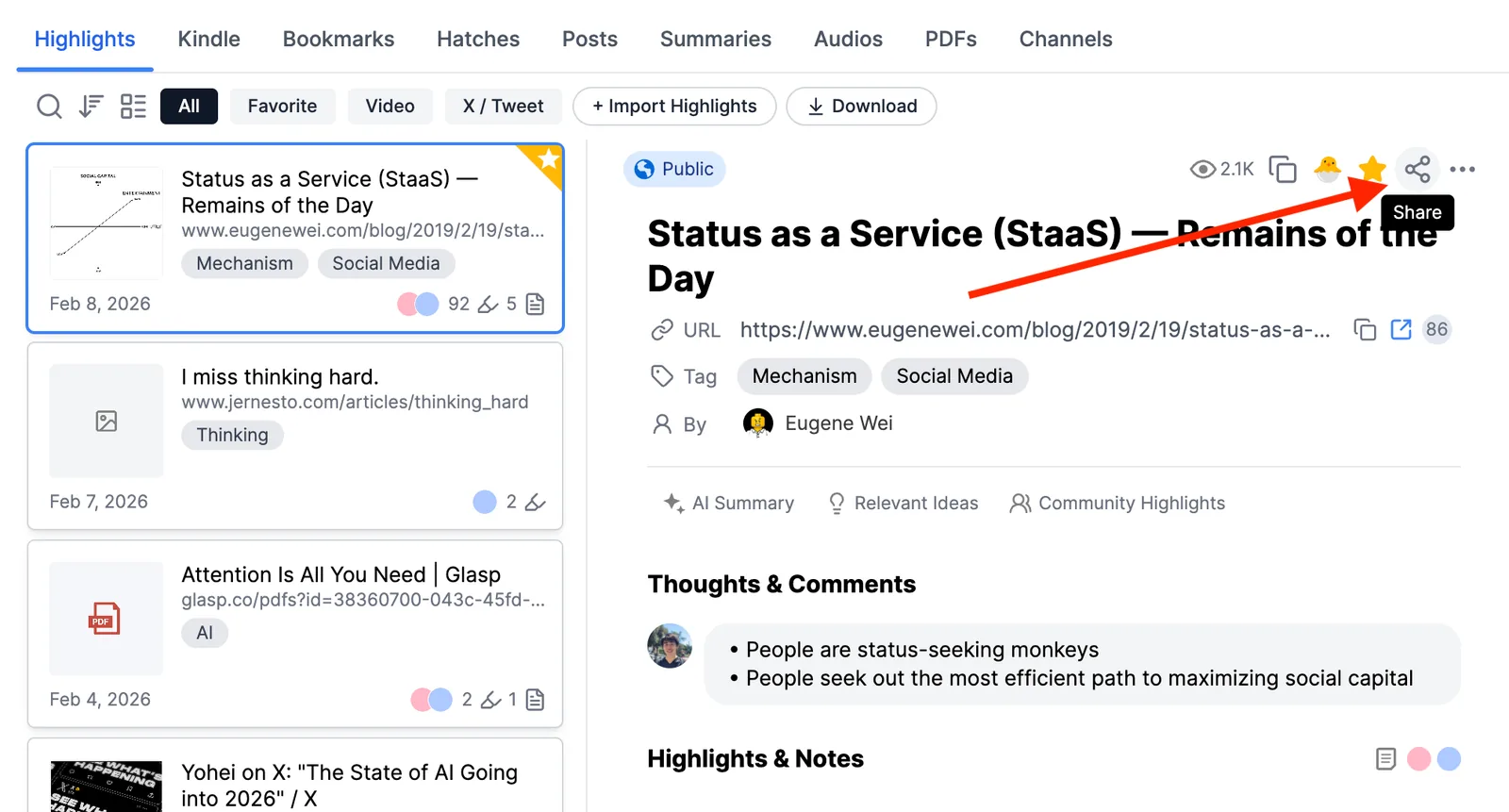Click the highlighter icon on the StaaS card

tap(489, 304)
